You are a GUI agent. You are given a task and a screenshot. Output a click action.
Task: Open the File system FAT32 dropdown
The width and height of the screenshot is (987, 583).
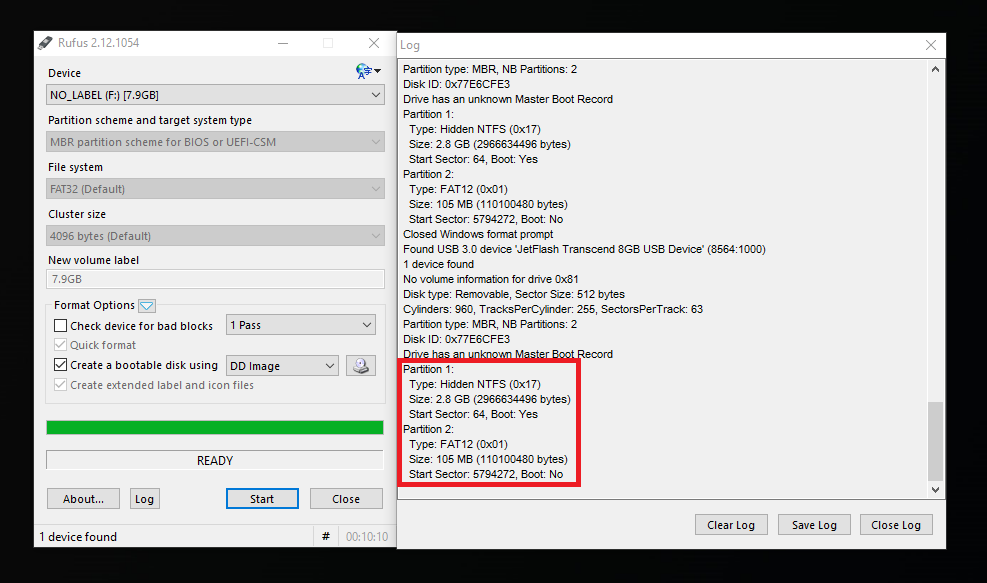215,189
